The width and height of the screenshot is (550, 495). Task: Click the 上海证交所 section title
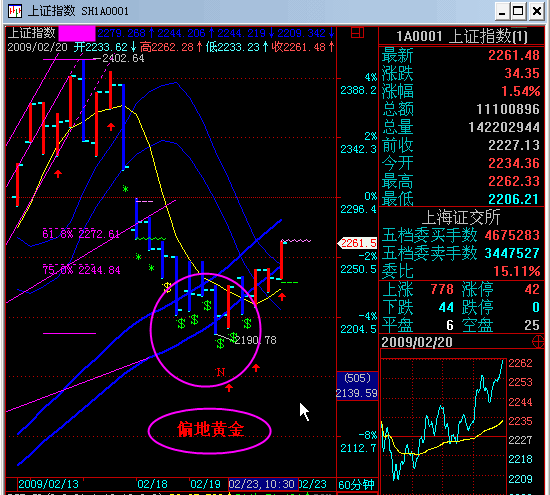[461, 217]
